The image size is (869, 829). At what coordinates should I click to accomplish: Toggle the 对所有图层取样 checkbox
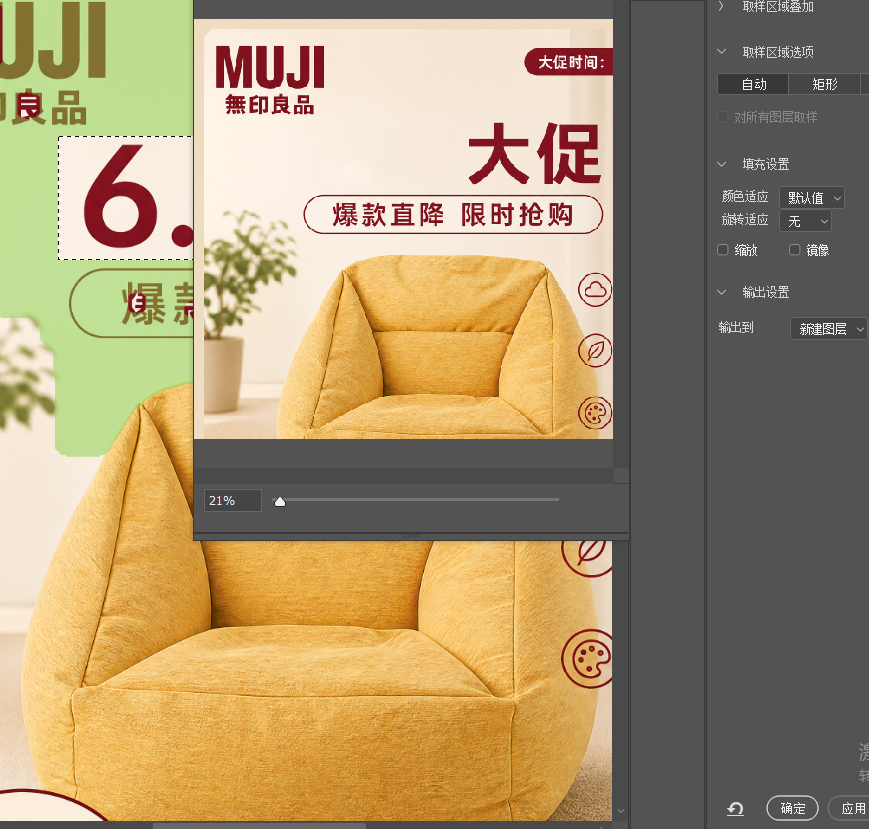(722, 117)
